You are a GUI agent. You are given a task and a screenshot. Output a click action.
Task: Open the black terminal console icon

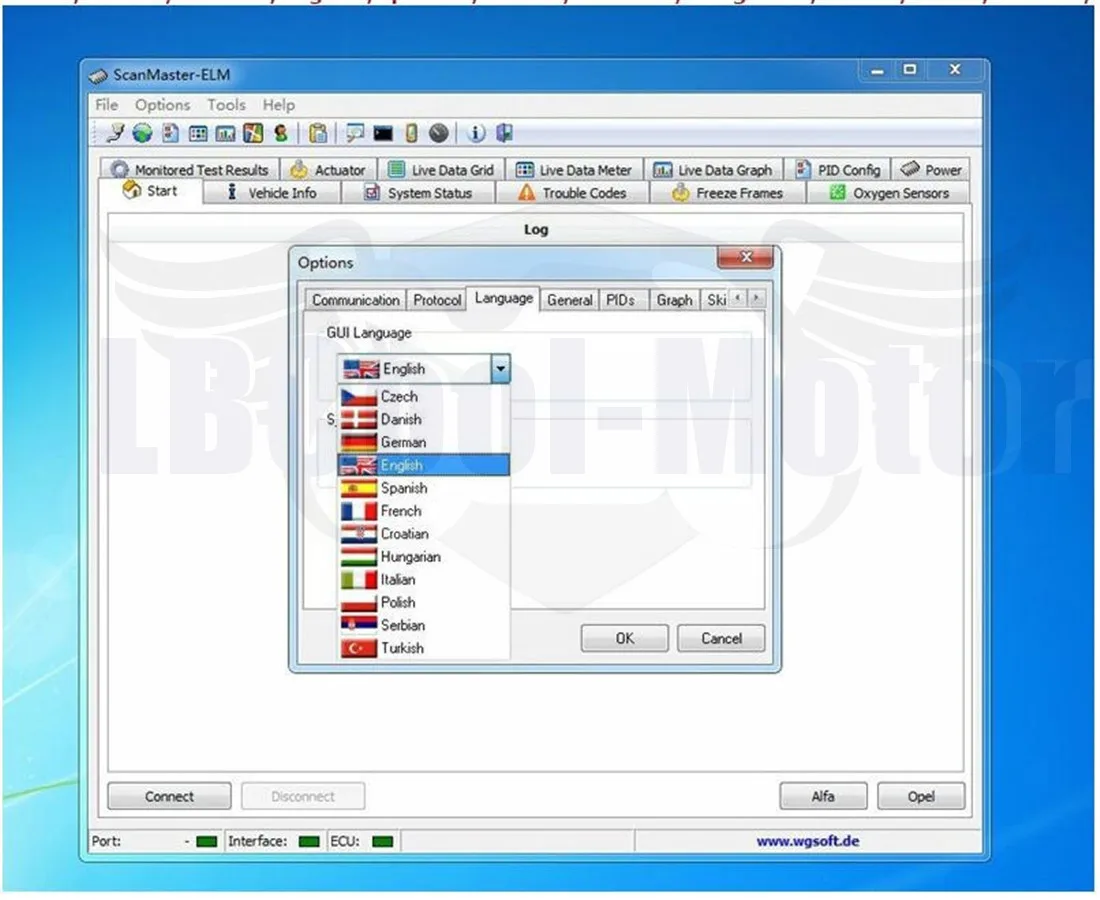(383, 133)
